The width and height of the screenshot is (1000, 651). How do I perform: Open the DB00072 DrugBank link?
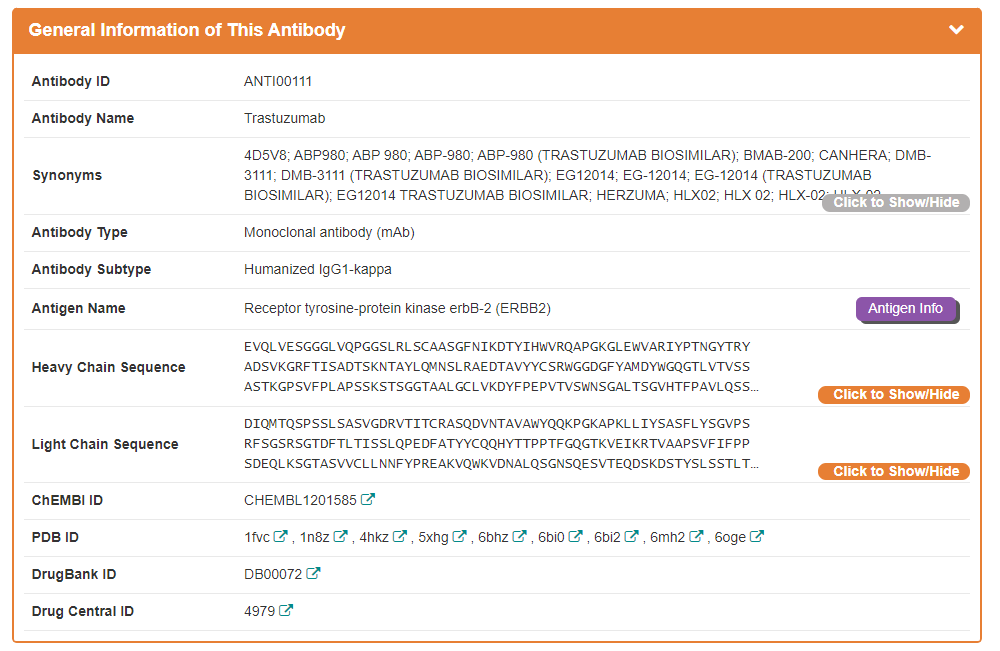(x=273, y=574)
